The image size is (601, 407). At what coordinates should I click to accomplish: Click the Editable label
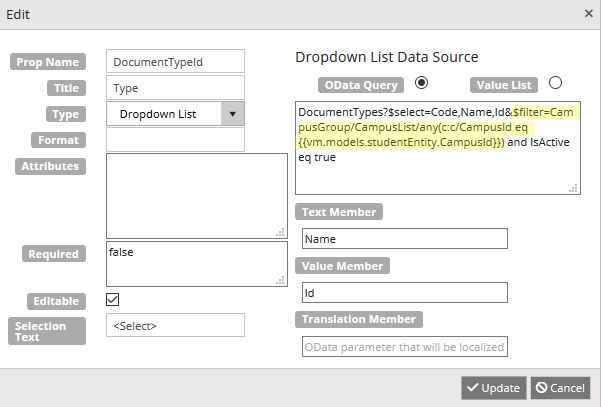pyautogui.click(x=56, y=301)
